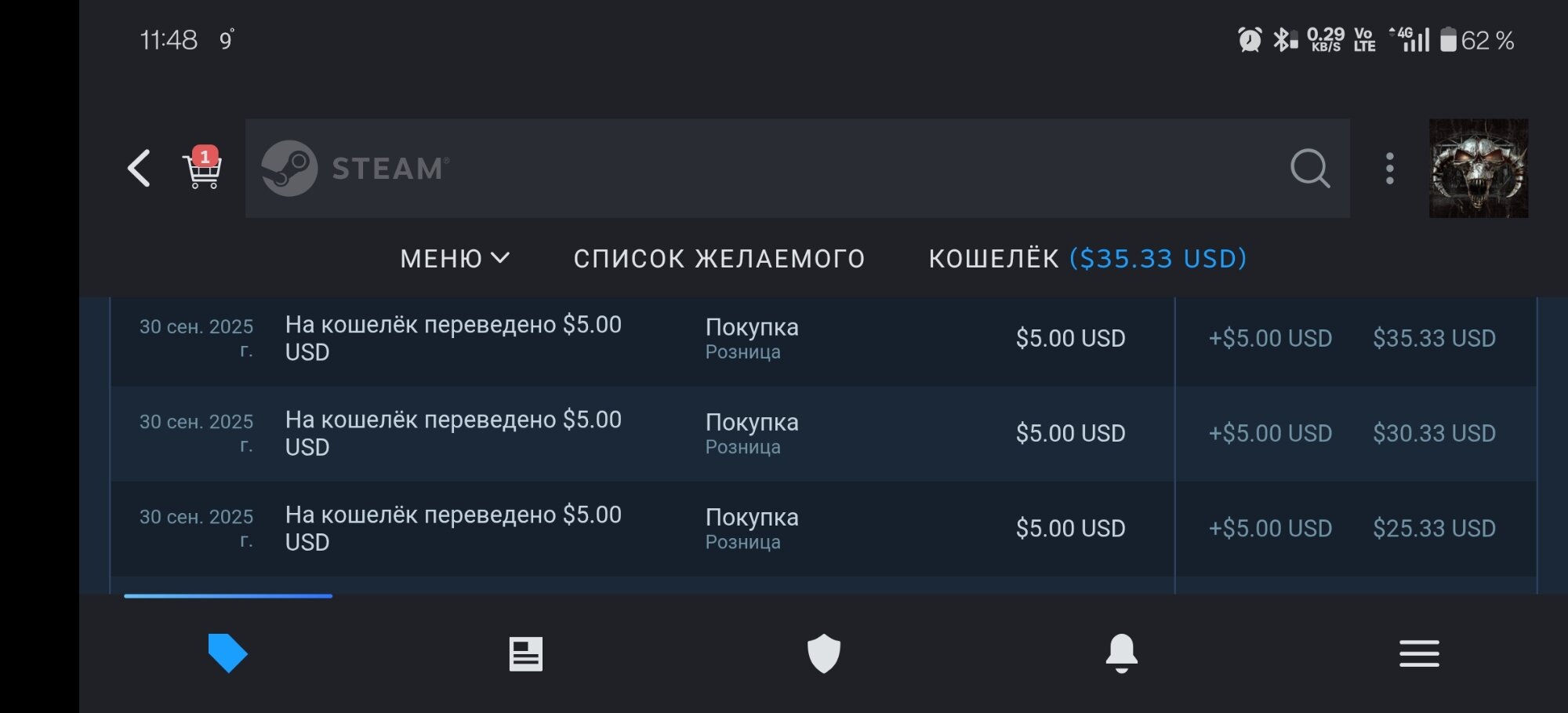This screenshot has width=1568, height=713.
Task: Select the store tag tab icon
Action: (x=227, y=653)
